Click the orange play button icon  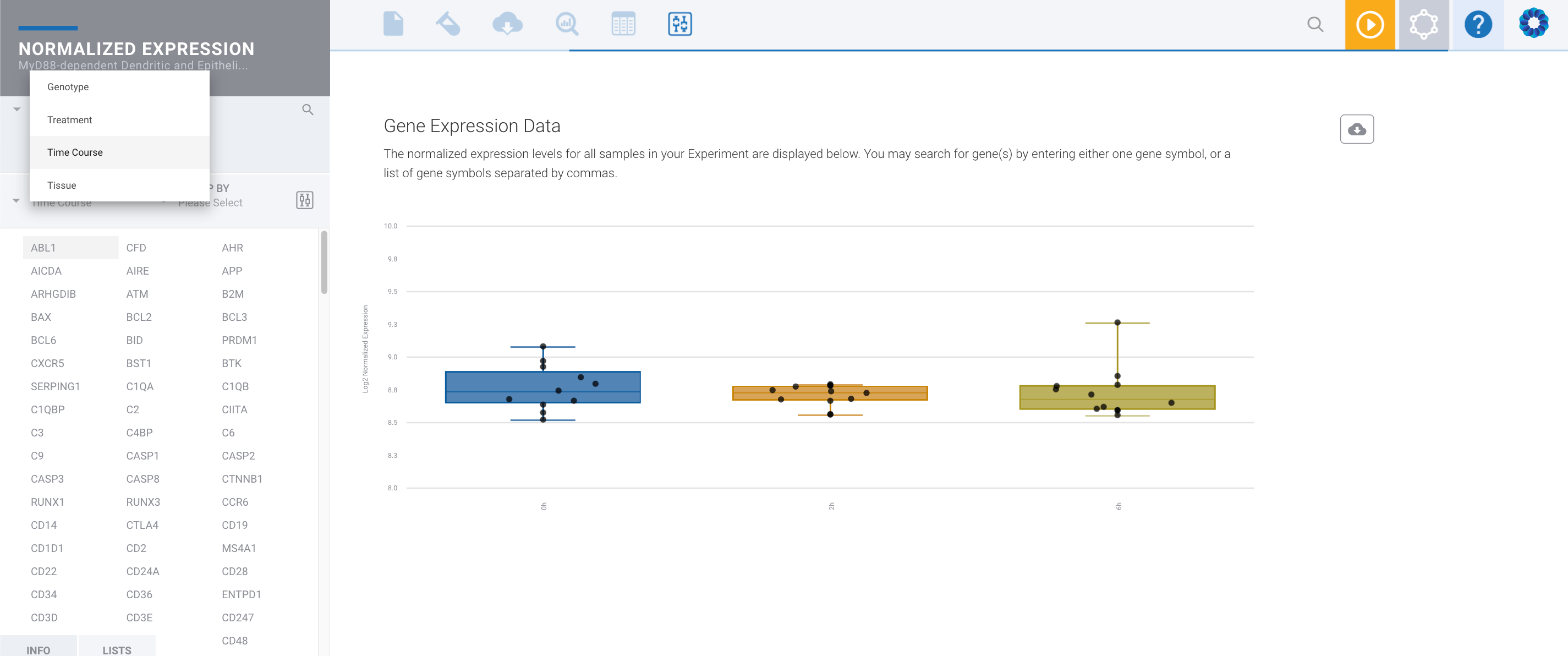point(1369,25)
